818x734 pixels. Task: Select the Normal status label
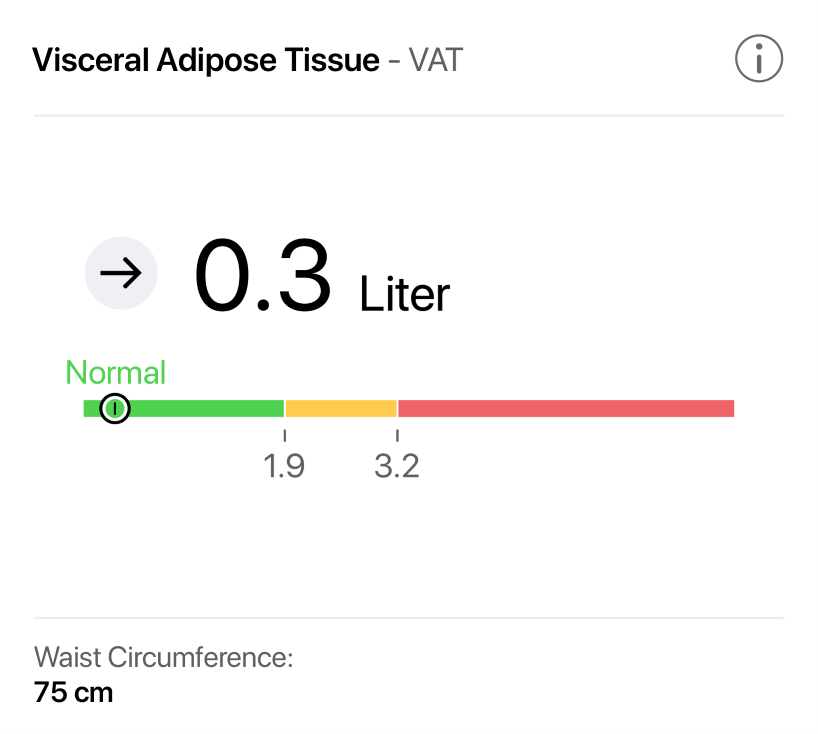115,372
